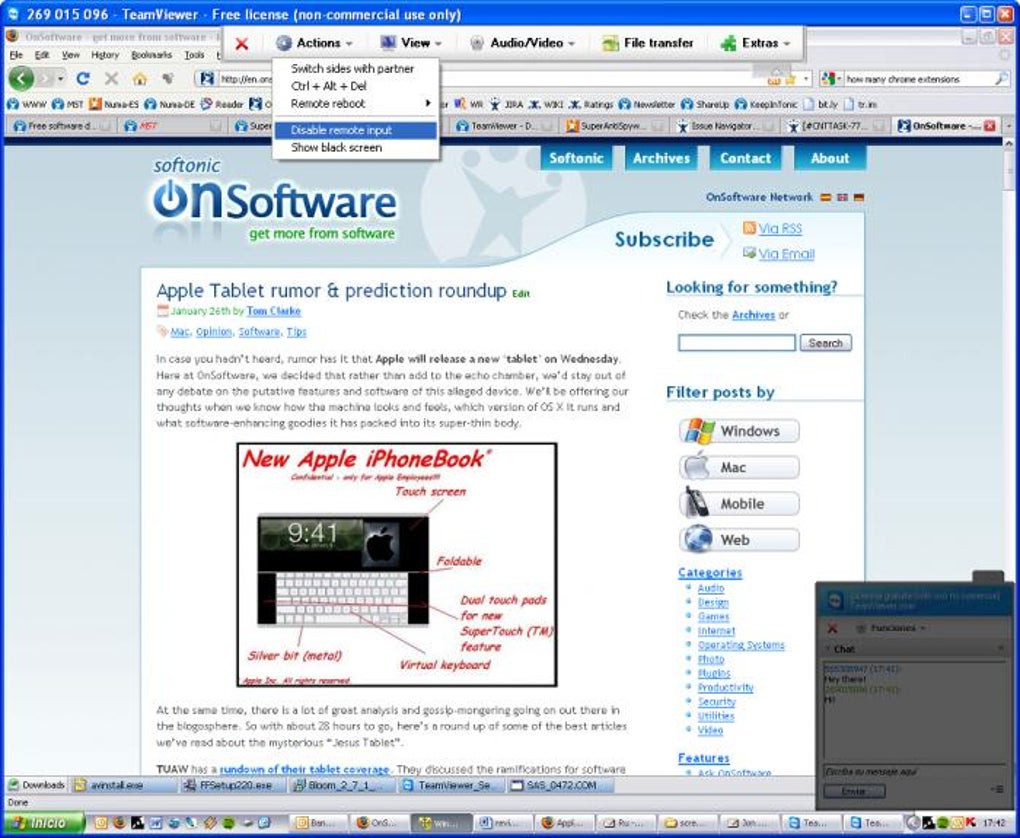
Task: Open the search engine selector dropdown
Action: [829, 79]
